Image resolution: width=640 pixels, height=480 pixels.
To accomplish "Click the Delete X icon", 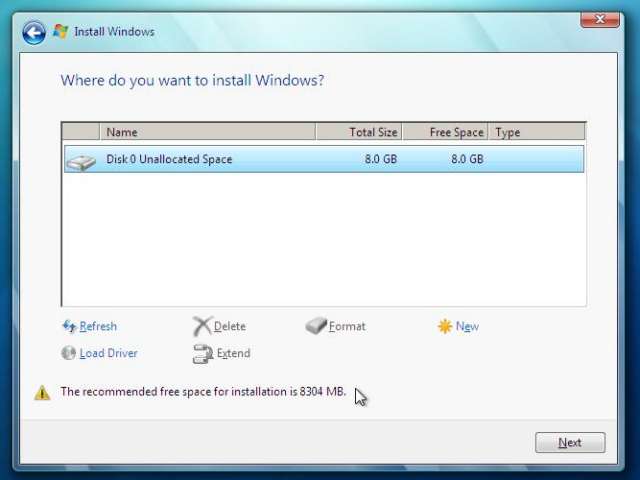I will pos(202,326).
